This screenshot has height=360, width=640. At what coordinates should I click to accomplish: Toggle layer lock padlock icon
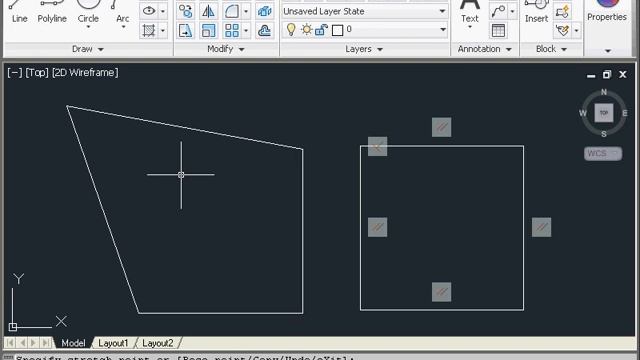[x=322, y=29]
